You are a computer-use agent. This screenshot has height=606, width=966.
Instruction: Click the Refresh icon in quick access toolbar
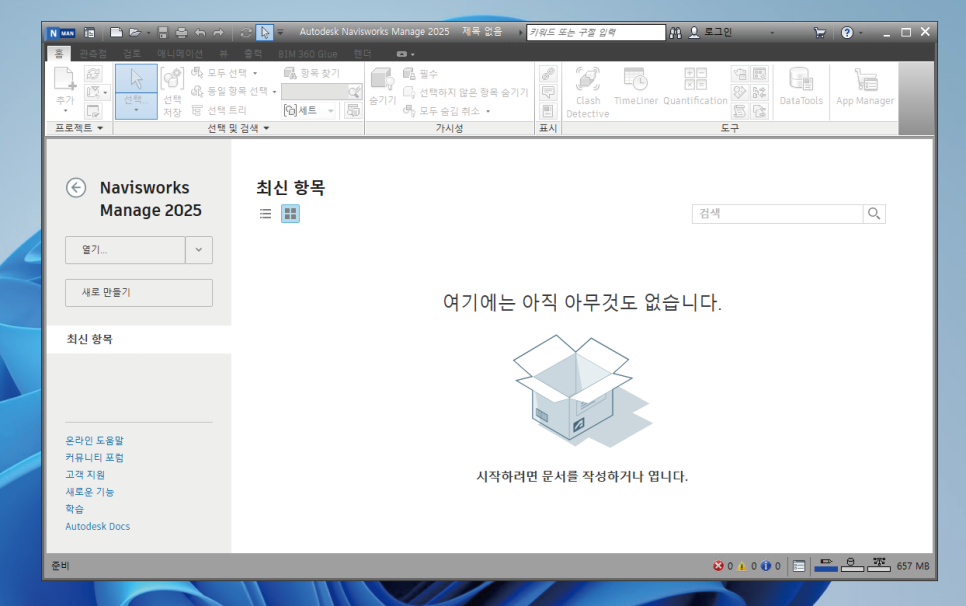246,32
